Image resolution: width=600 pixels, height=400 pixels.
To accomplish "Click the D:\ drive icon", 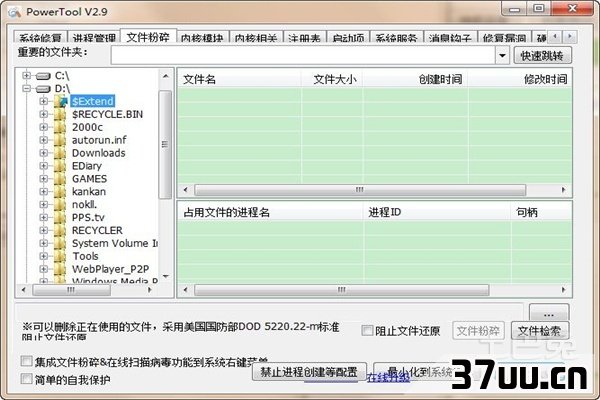I will pos(43,89).
